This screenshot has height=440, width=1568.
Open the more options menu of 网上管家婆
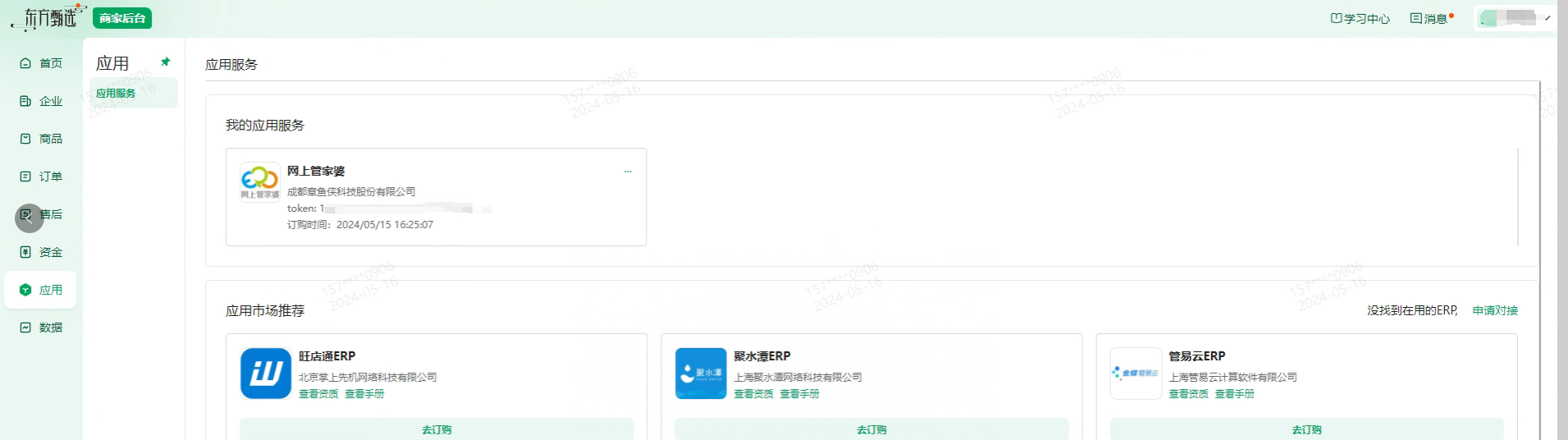[628, 172]
